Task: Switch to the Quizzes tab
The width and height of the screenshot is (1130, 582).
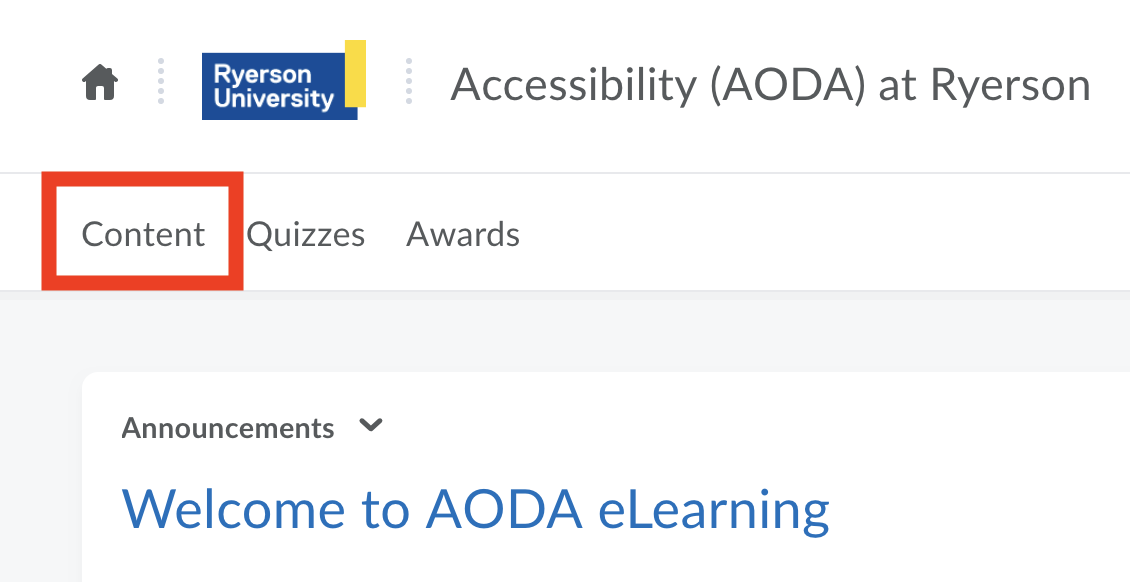Action: click(306, 234)
